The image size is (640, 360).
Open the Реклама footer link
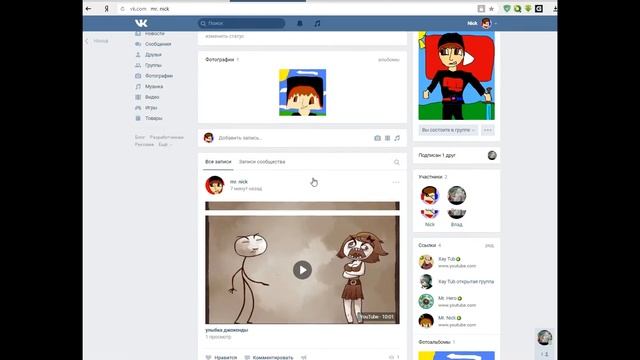(x=144, y=144)
